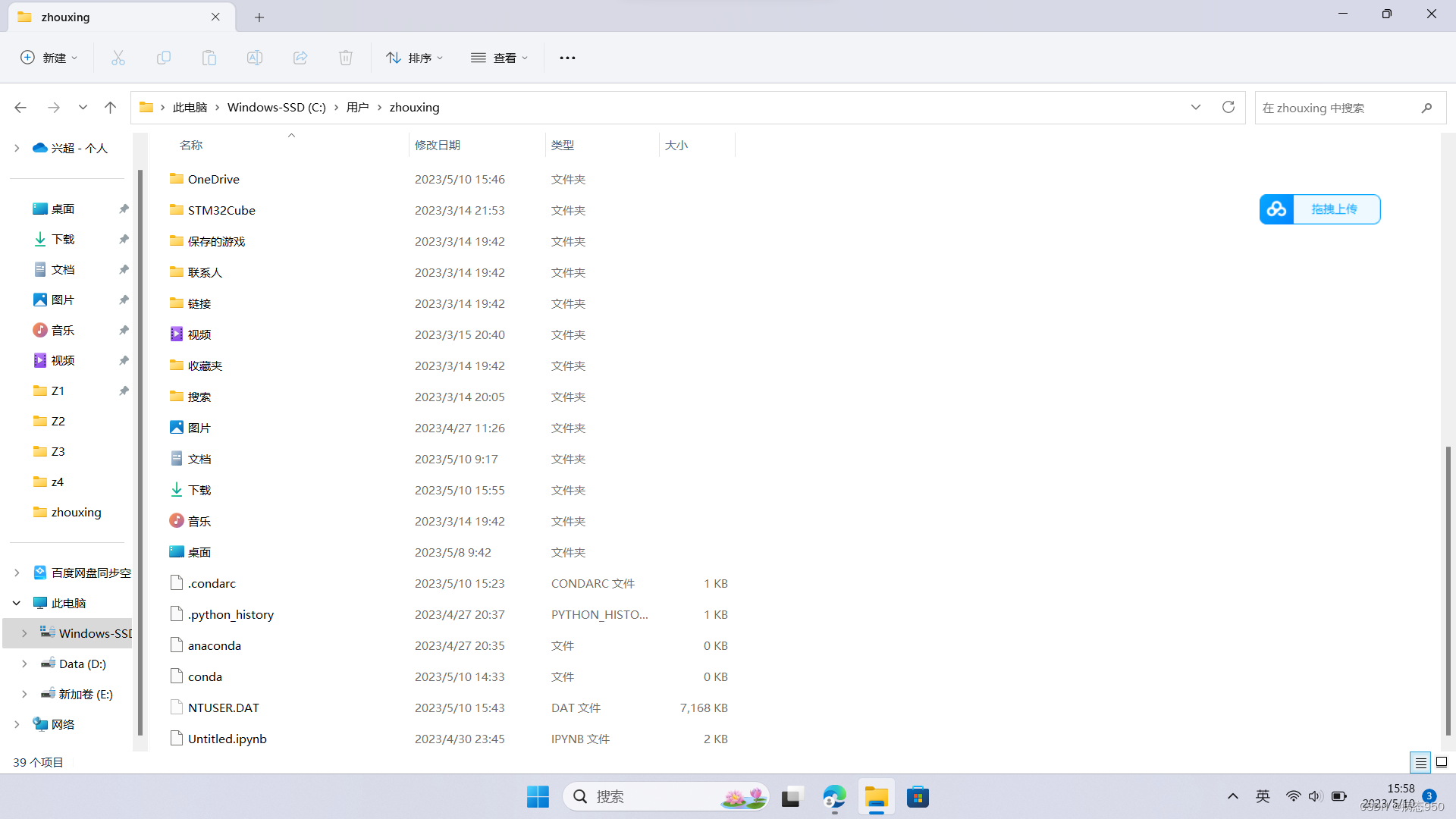1456x819 pixels.
Task: Refresh the current folder view
Action: (x=1228, y=107)
